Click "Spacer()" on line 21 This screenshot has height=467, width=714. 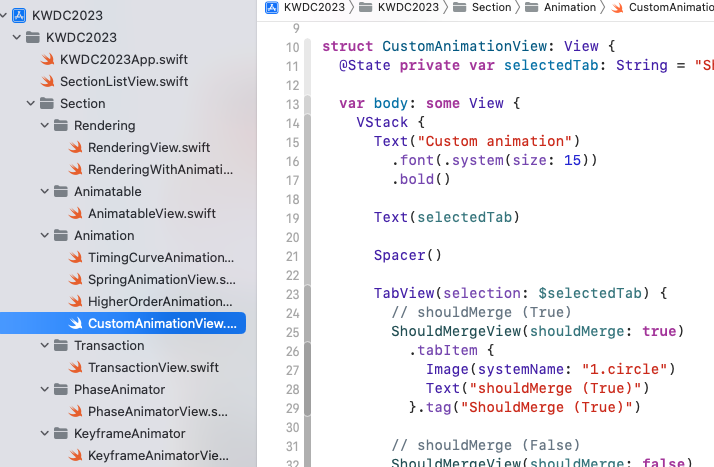coord(408,255)
